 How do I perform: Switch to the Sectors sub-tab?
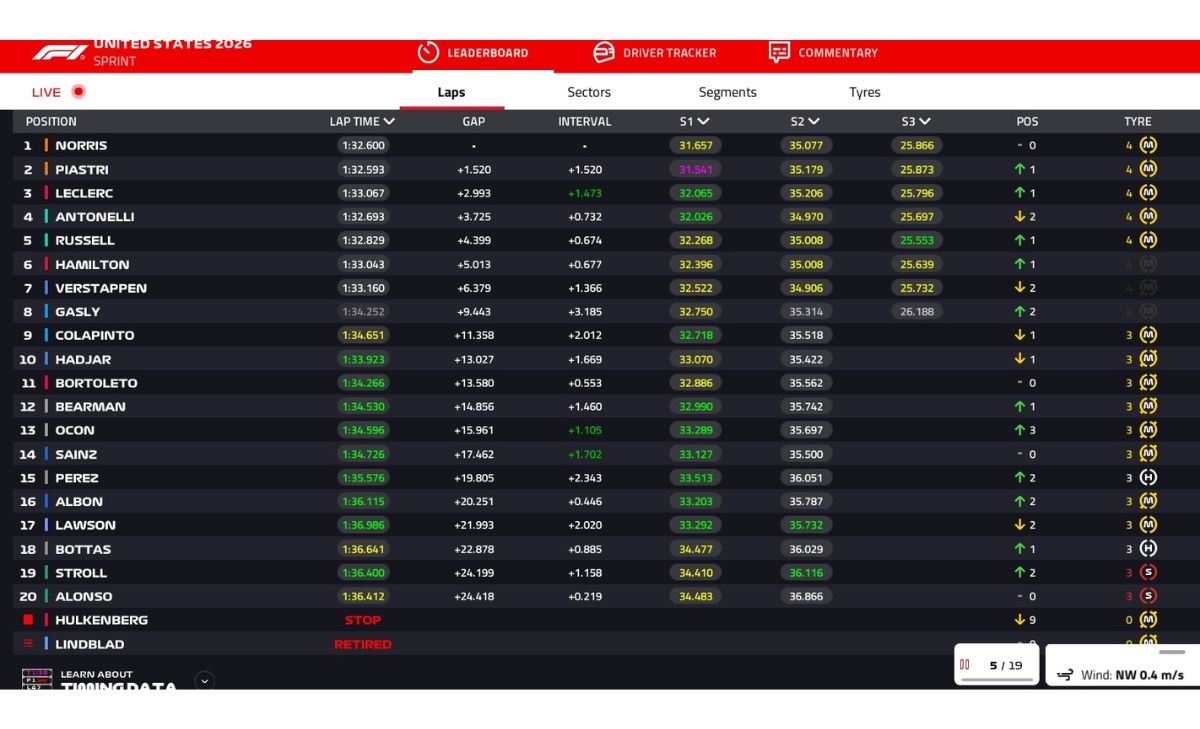(589, 92)
